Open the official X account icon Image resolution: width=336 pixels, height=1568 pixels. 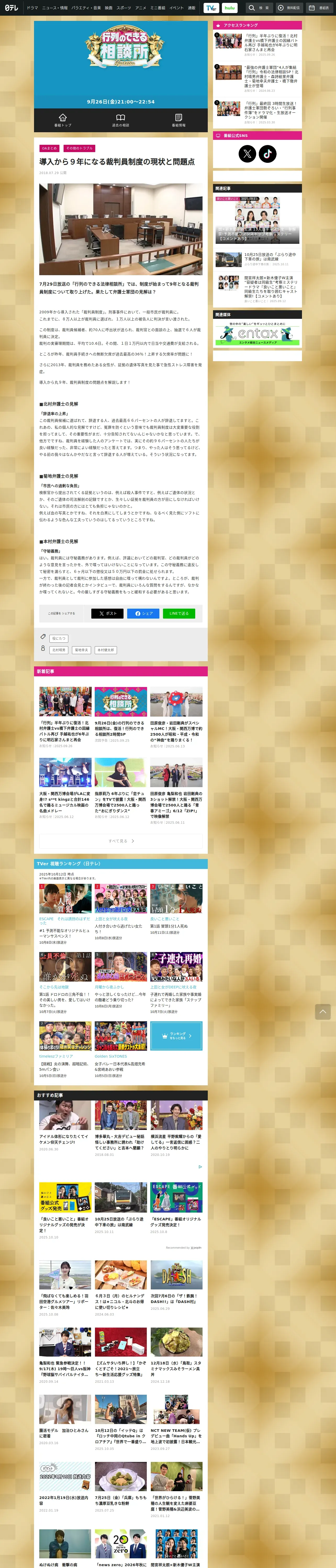[x=247, y=154]
